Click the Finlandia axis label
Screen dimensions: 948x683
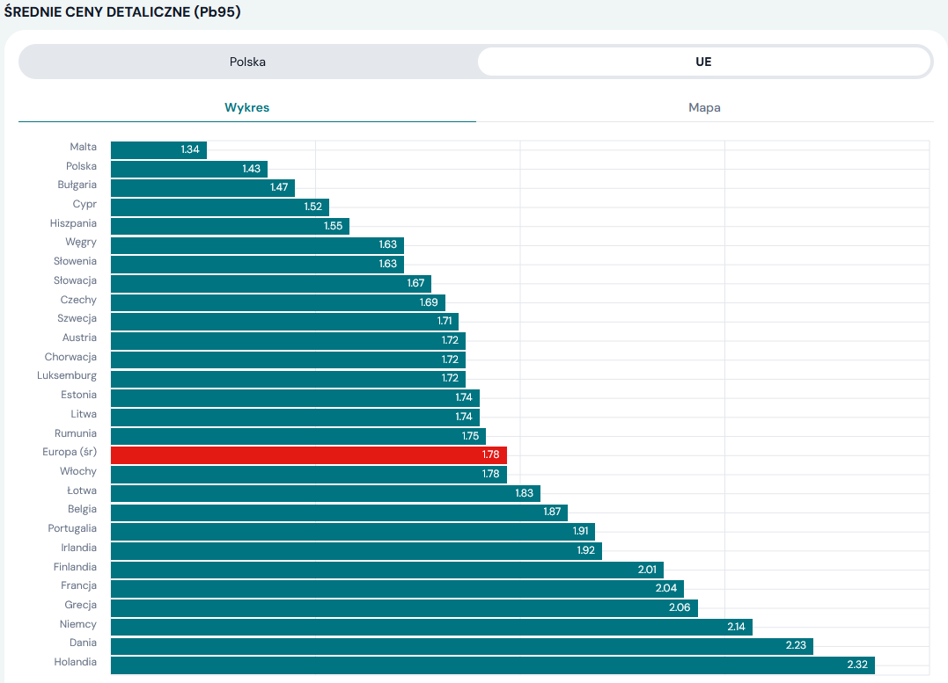coord(75,567)
